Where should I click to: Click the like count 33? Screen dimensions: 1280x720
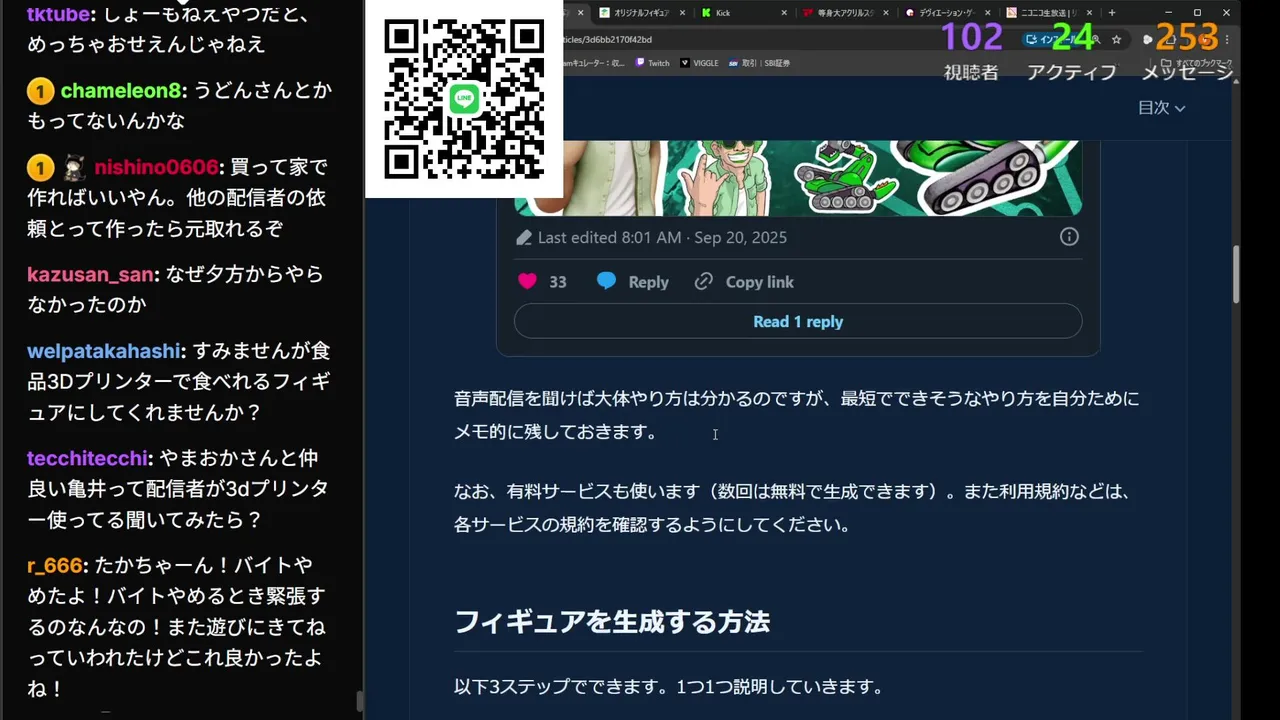(x=558, y=282)
